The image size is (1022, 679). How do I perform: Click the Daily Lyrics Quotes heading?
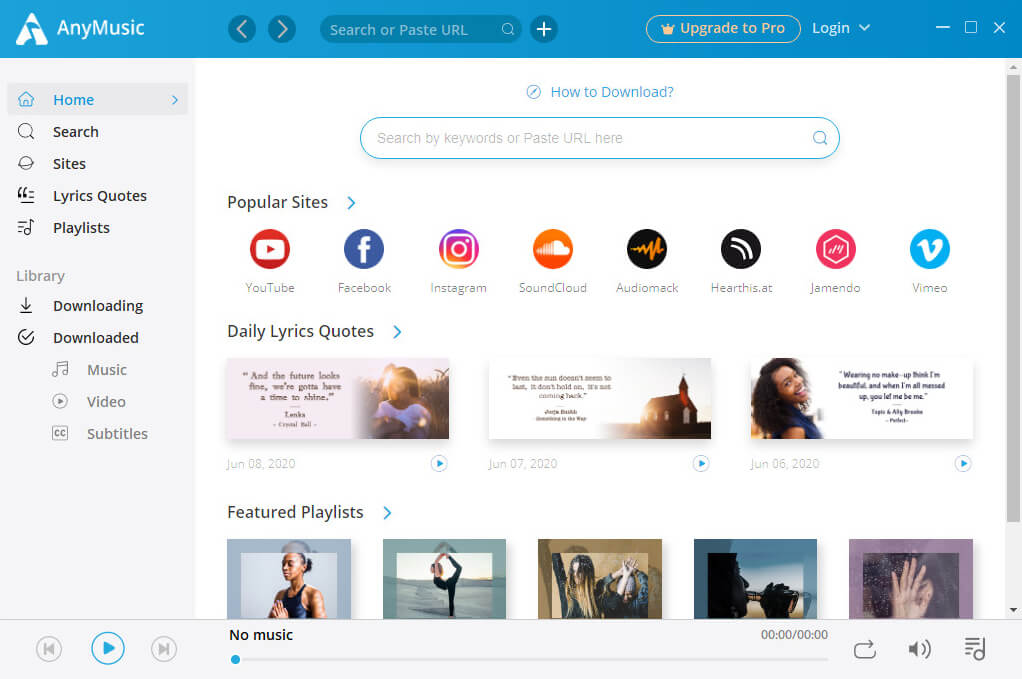(x=300, y=332)
